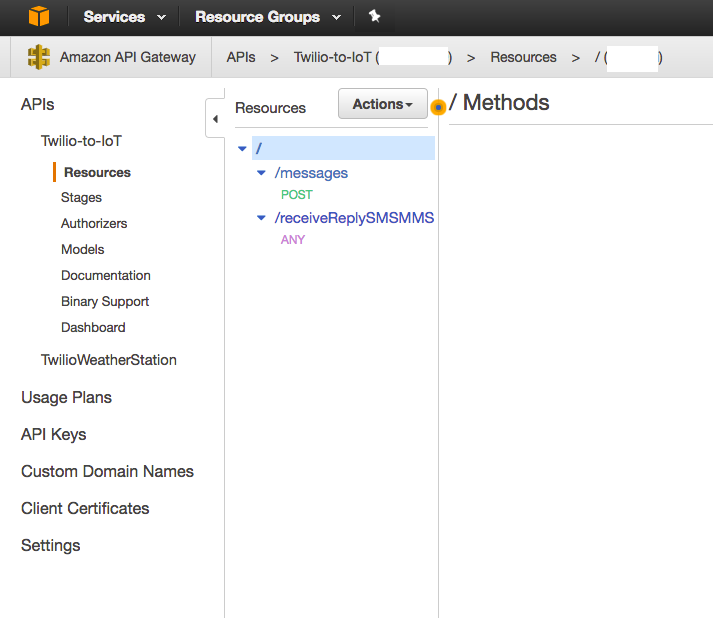The image size is (713, 618).
Task: Open Dashboard in the sidebar
Action: click(93, 327)
